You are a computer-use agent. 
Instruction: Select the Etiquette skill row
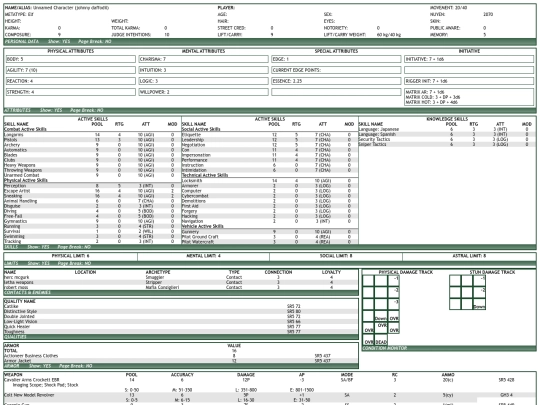coord(270,135)
